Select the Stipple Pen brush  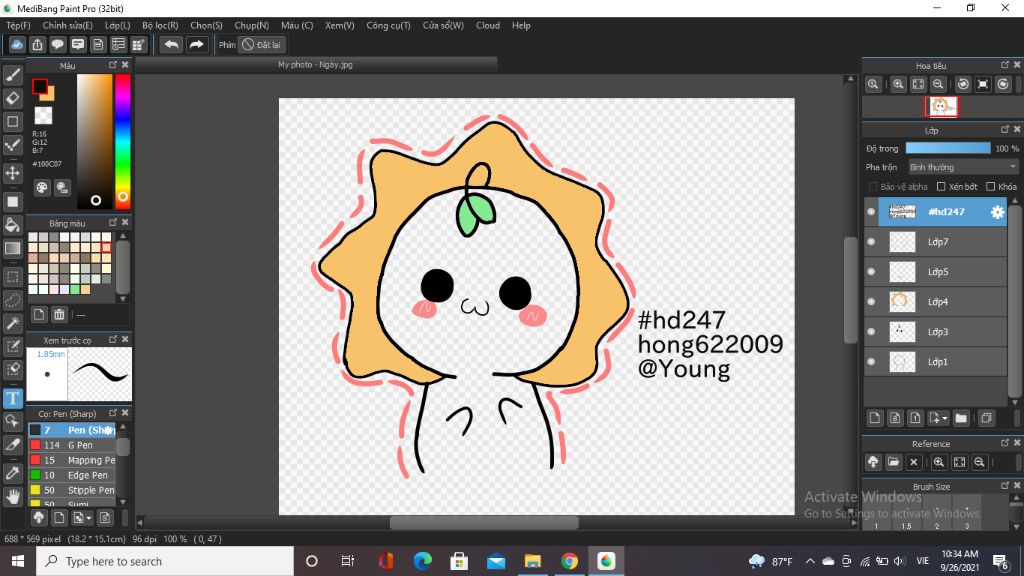click(72, 490)
